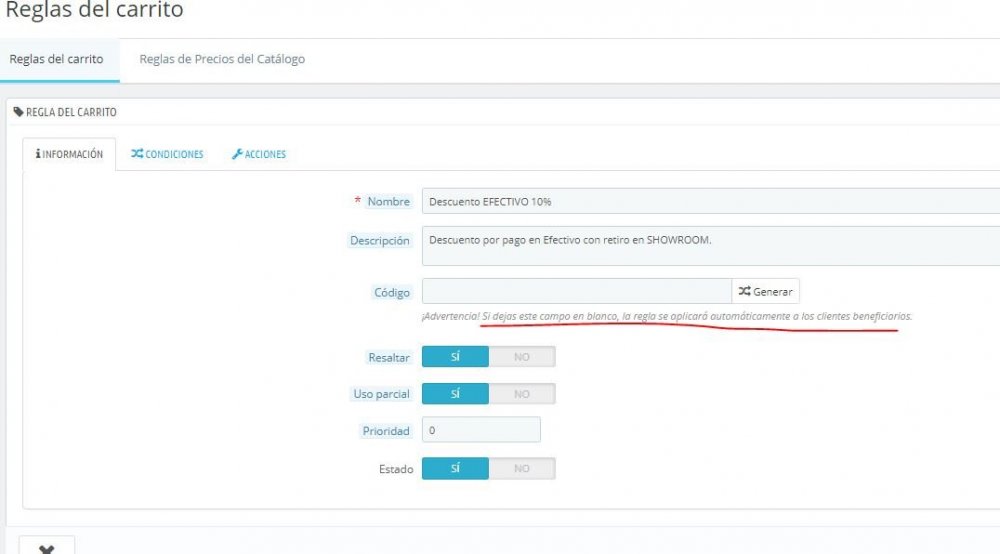Click the X cancel icon at bottom

click(x=47, y=548)
